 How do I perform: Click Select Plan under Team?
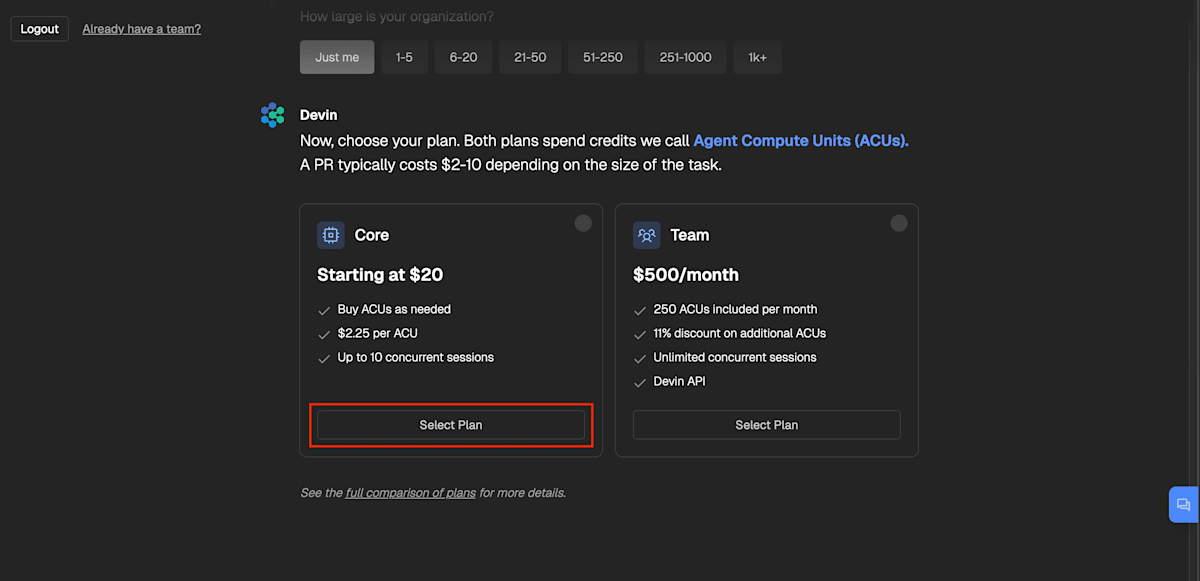[x=767, y=425]
